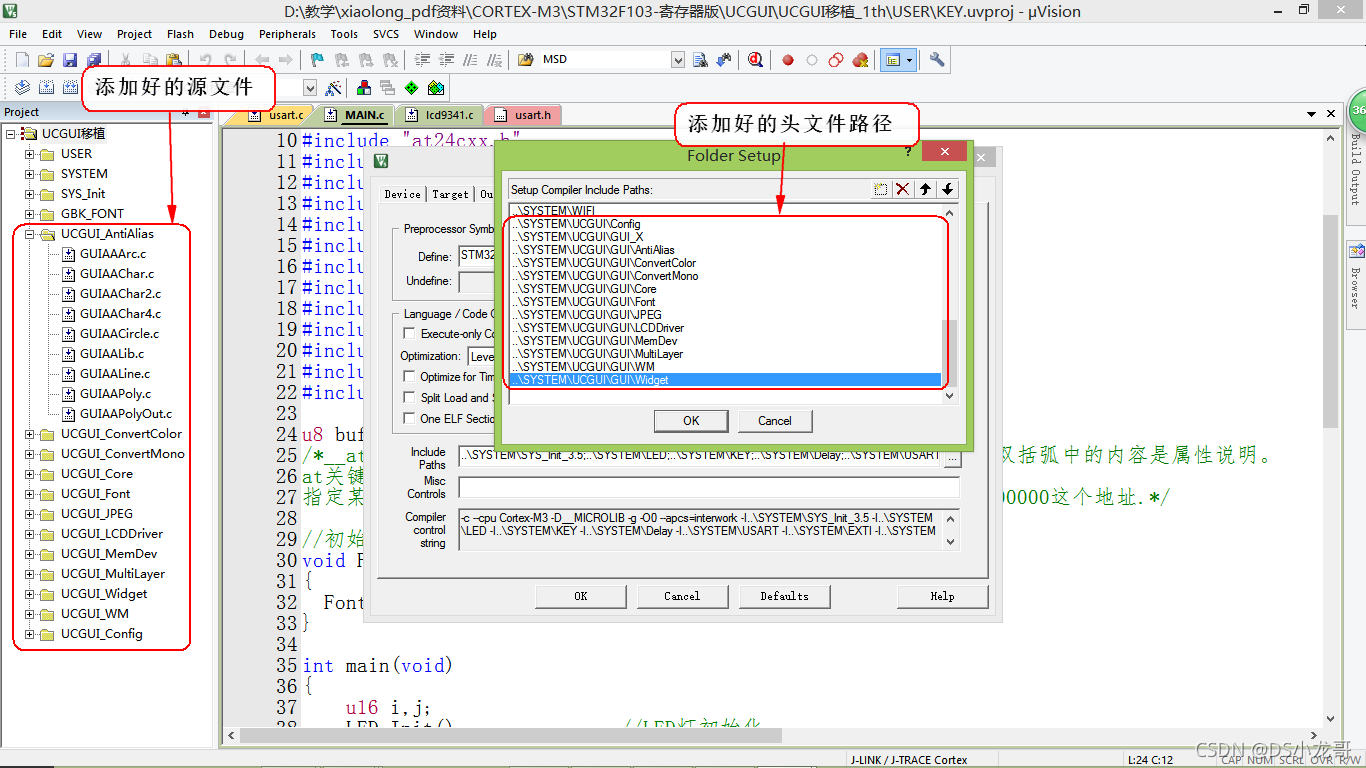This screenshot has width=1366, height=768.
Task: Toggle Split Load and Store checkbox
Action: coord(409,398)
